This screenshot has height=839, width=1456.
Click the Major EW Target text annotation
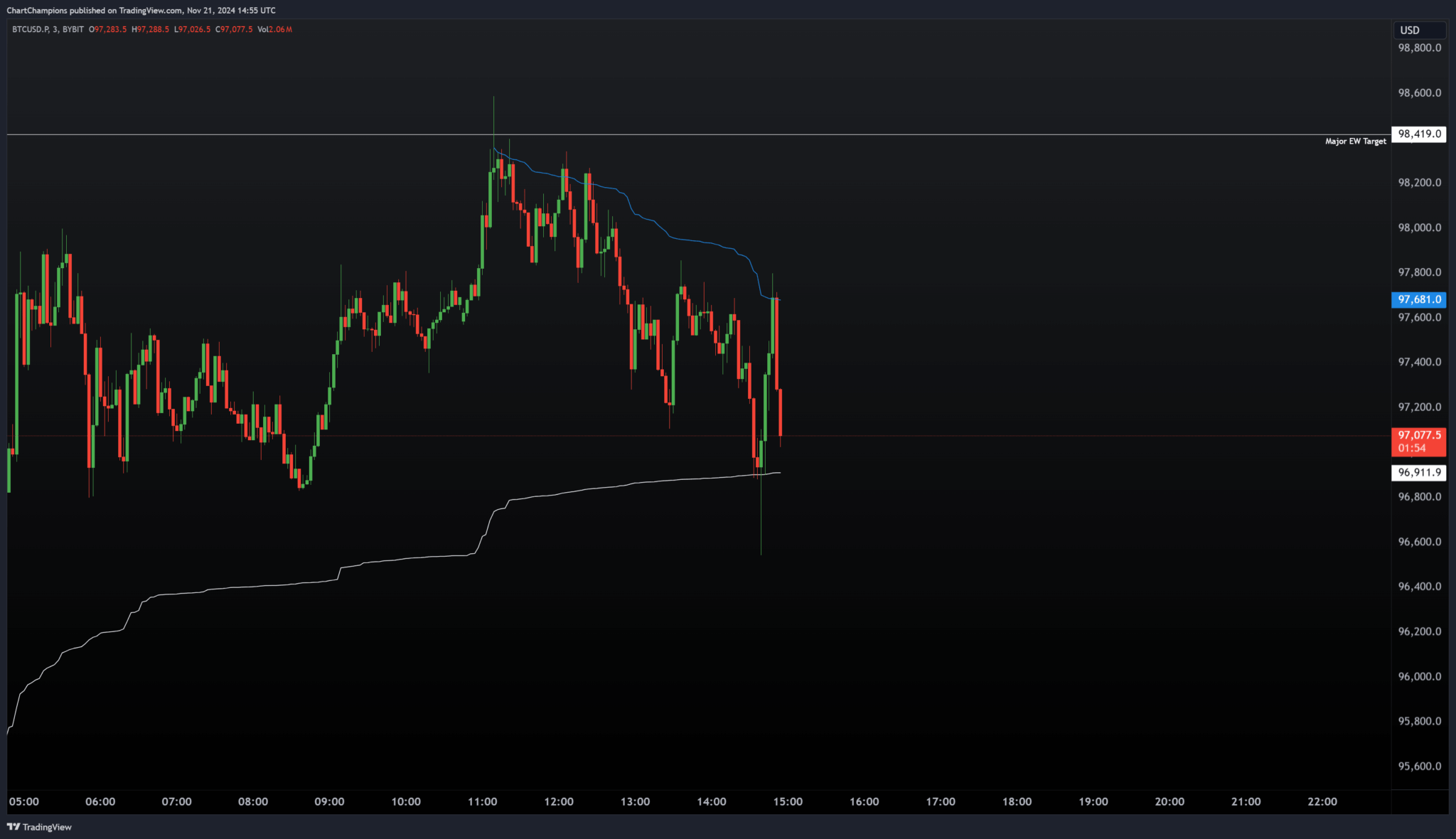(1354, 141)
